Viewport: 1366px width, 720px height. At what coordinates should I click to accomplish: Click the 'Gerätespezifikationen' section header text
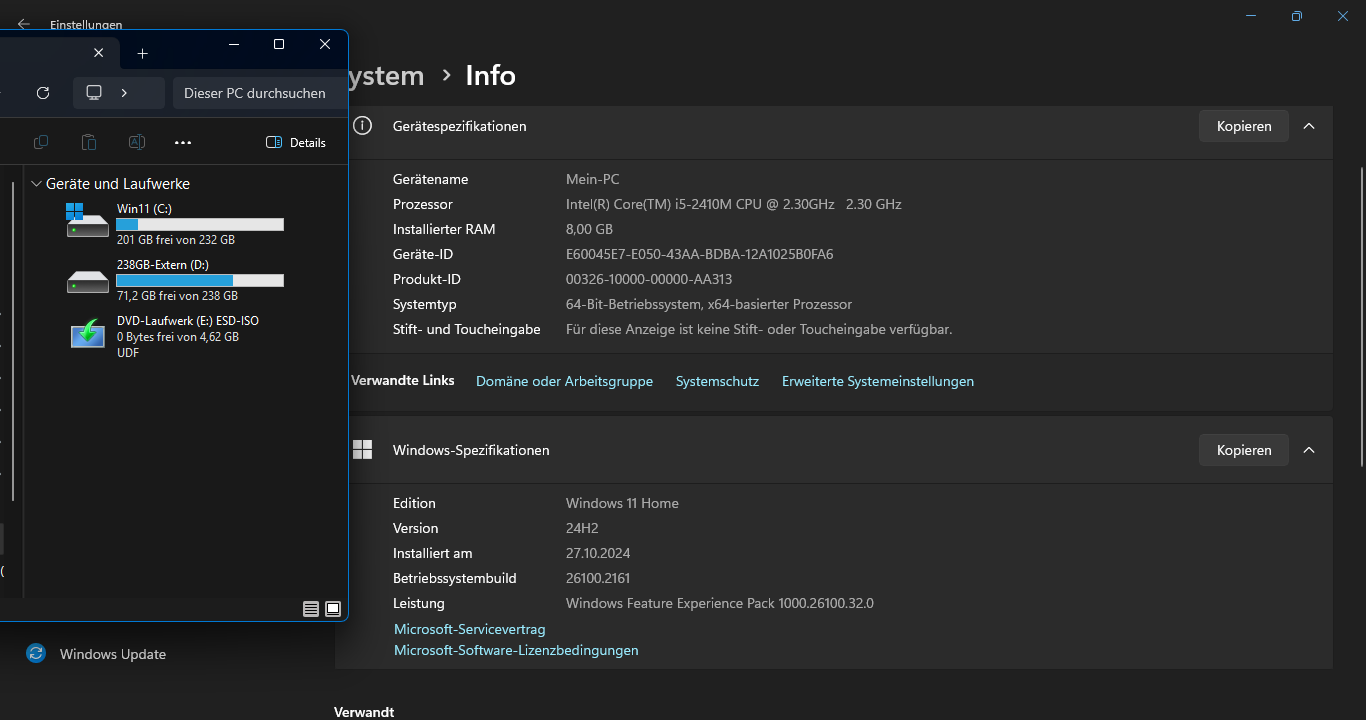[460, 126]
